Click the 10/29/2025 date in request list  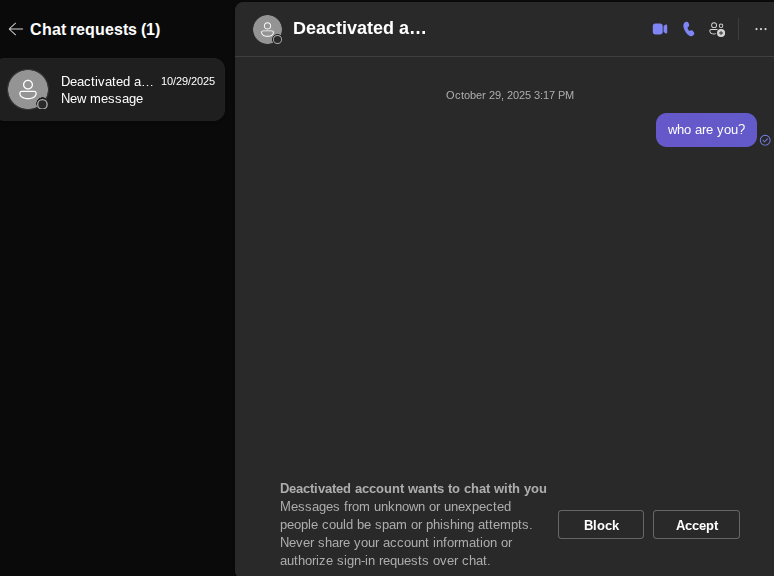pyautogui.click(x=188, y=81)
